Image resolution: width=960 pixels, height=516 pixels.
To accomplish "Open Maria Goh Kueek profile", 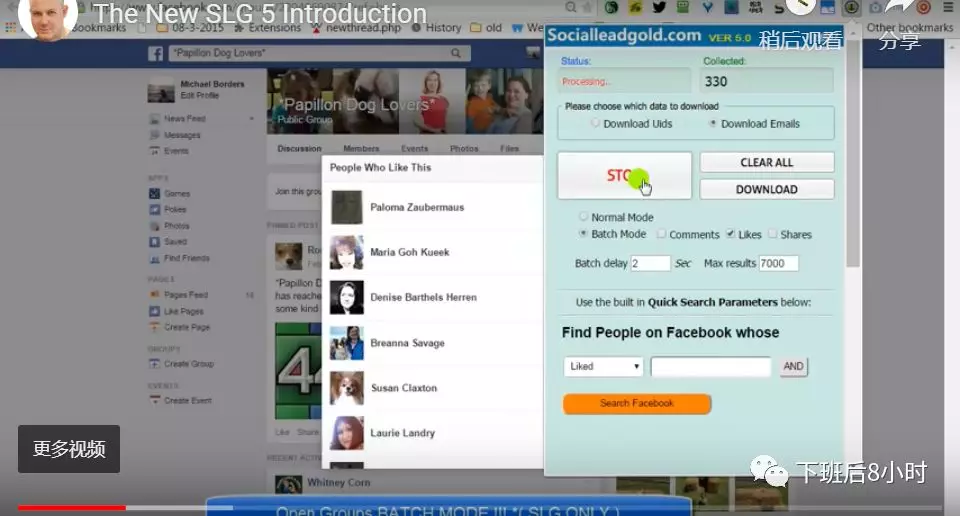I will point(410,252).
